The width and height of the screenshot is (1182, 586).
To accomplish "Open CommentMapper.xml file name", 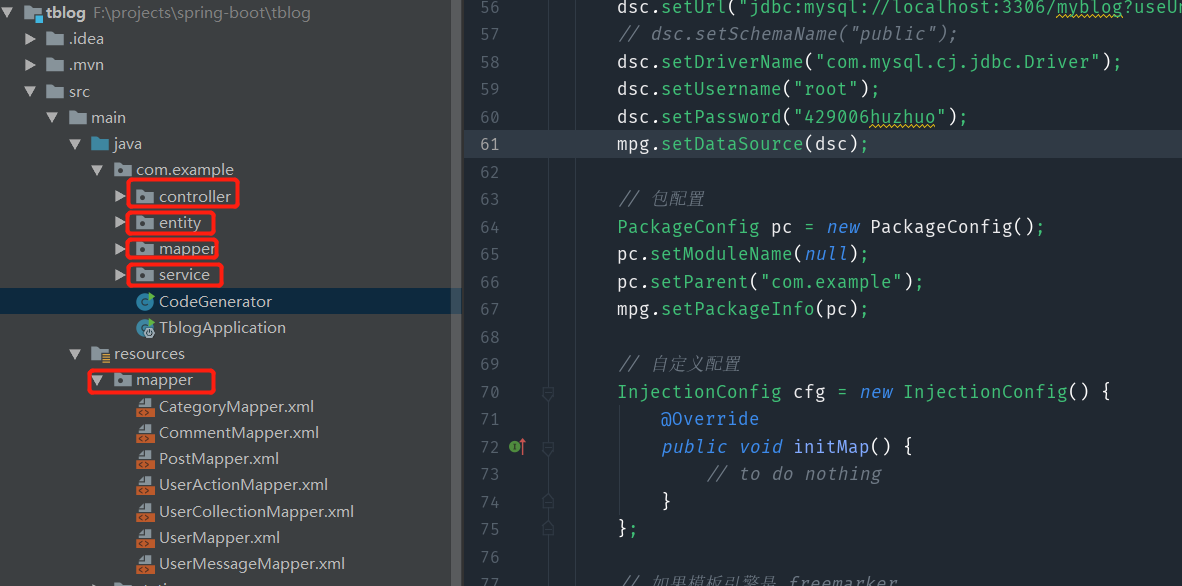I will click(x=238, y=433).
